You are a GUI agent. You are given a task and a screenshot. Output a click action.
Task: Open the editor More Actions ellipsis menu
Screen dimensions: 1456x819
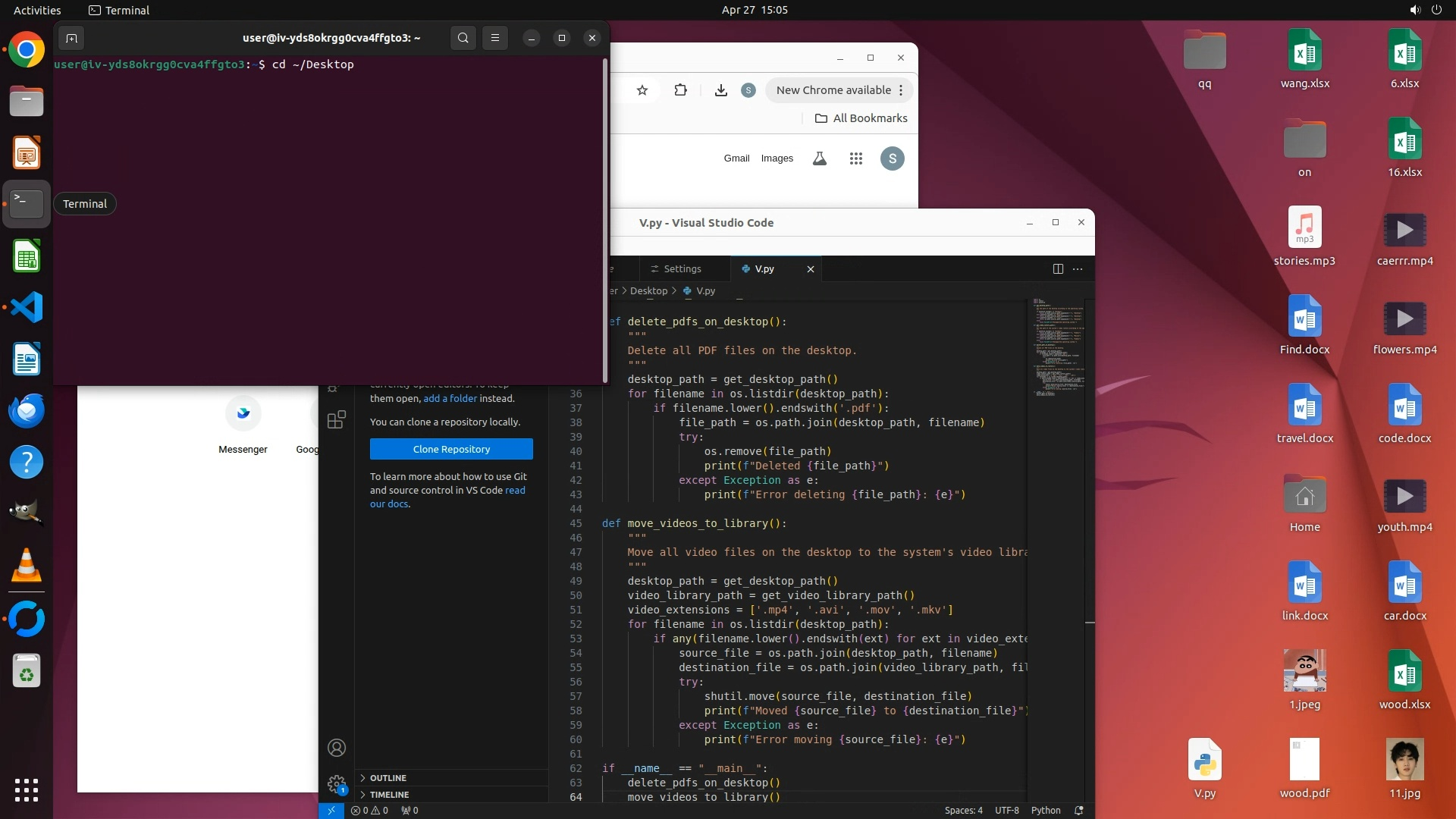click(1078, 268)
